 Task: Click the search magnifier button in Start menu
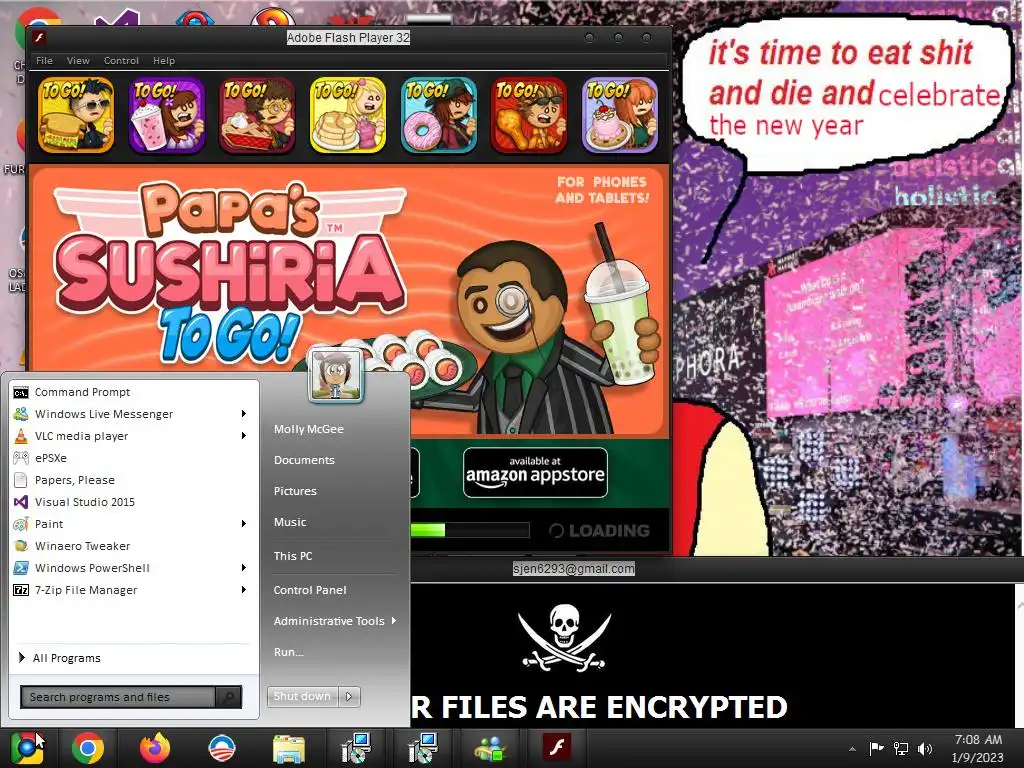coord(229,697)
